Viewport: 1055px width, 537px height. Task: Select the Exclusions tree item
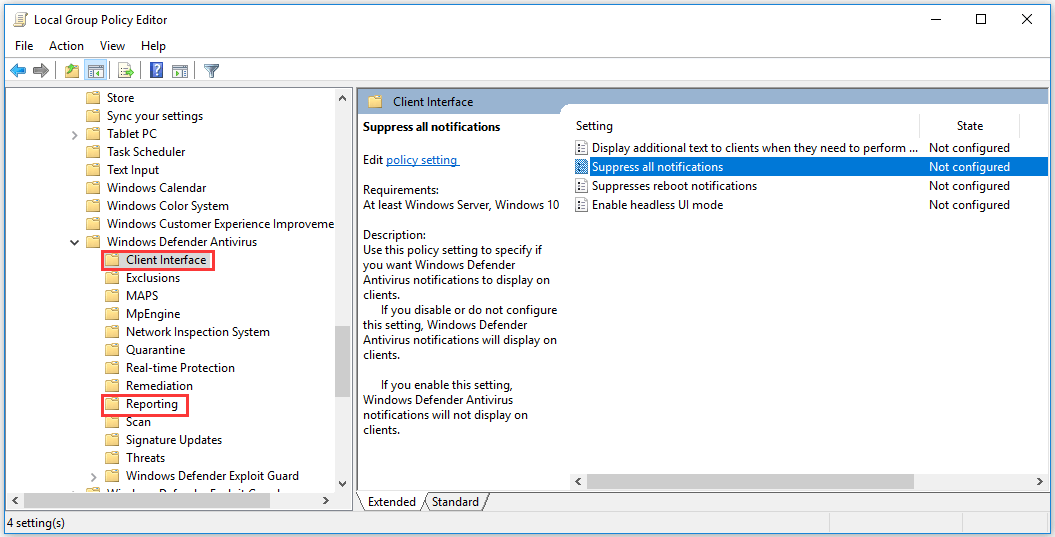point(153,277)
